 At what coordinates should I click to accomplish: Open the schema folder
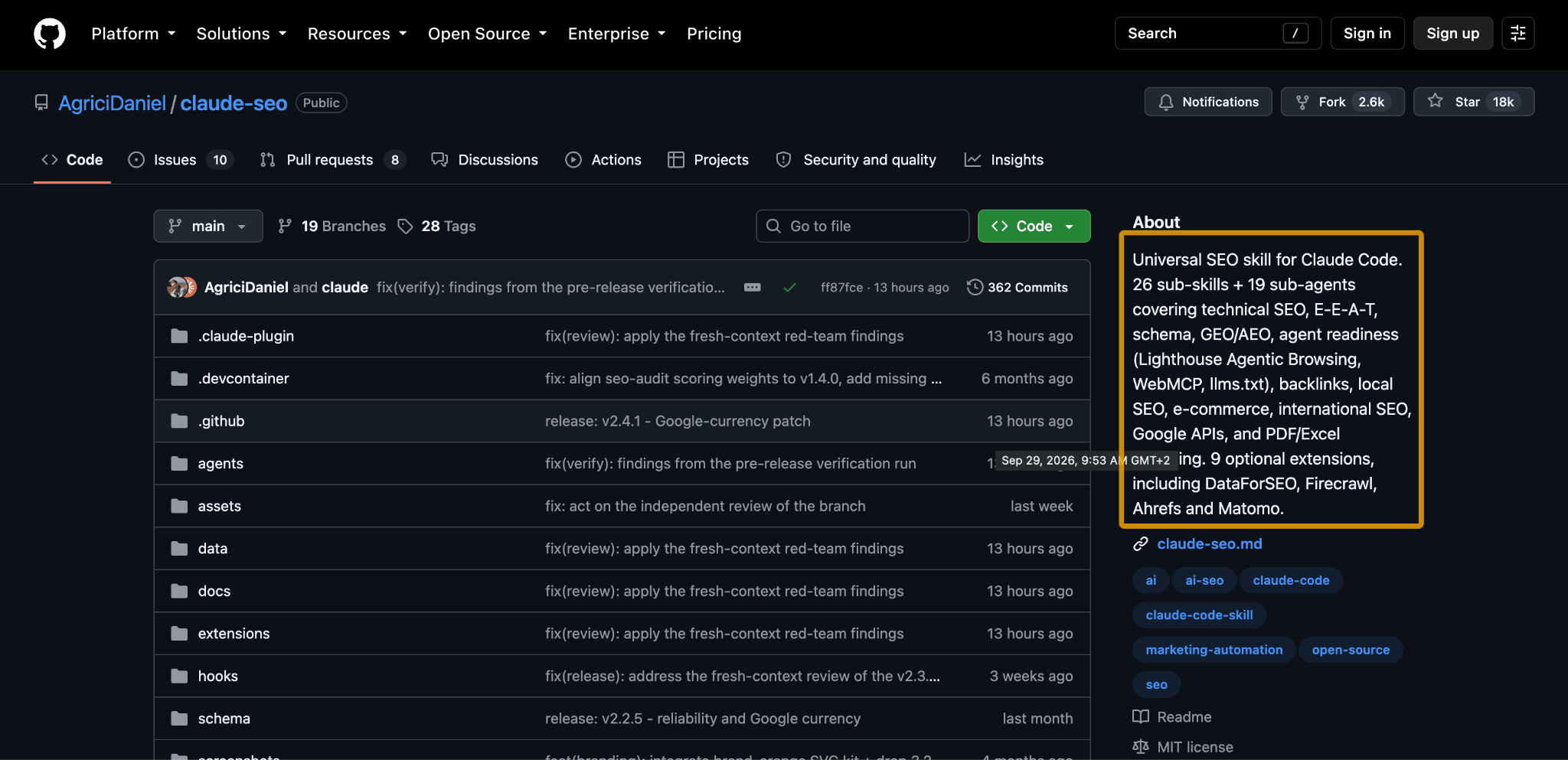224,719
